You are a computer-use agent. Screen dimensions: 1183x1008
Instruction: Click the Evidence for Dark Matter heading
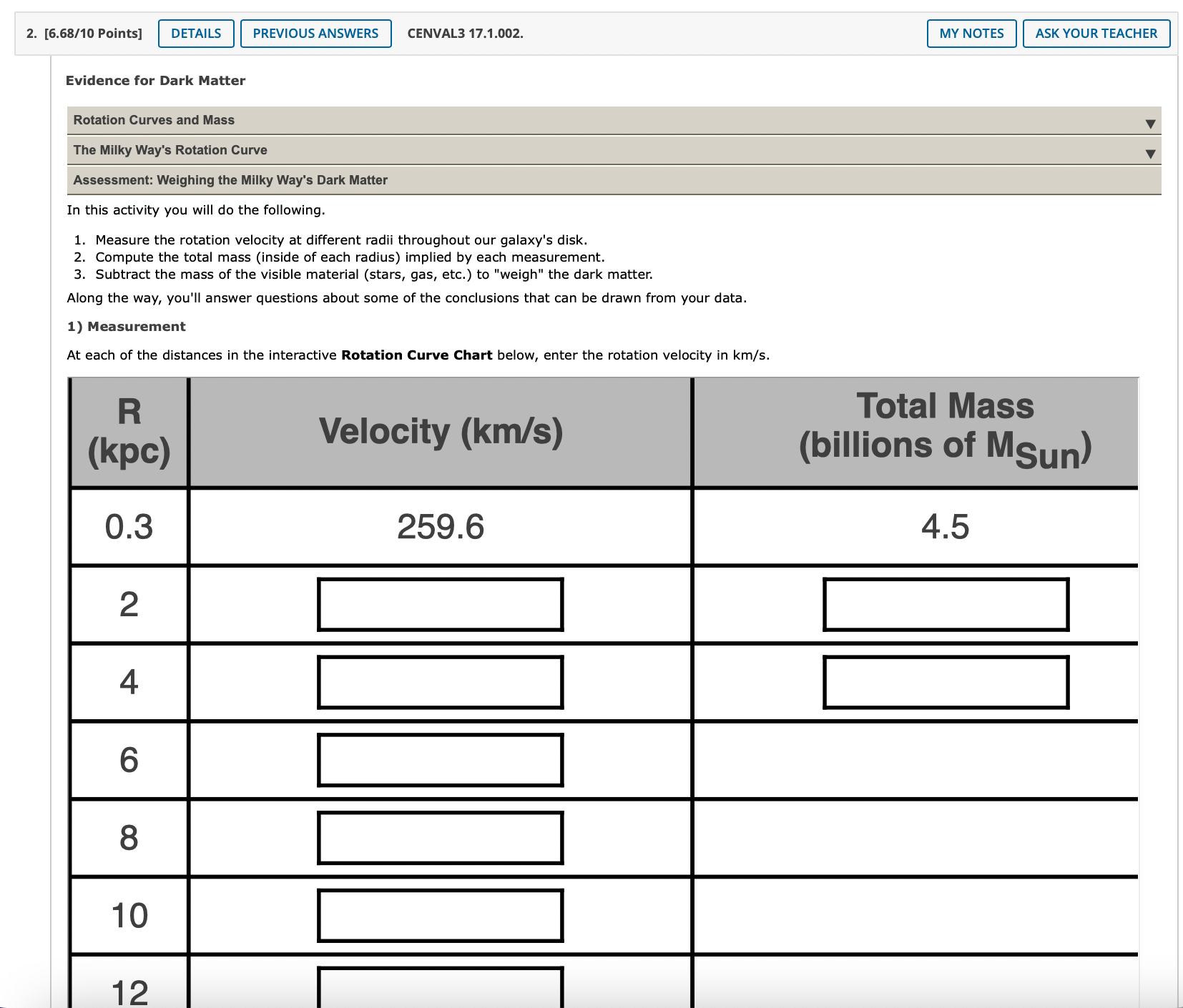point(155,80)
